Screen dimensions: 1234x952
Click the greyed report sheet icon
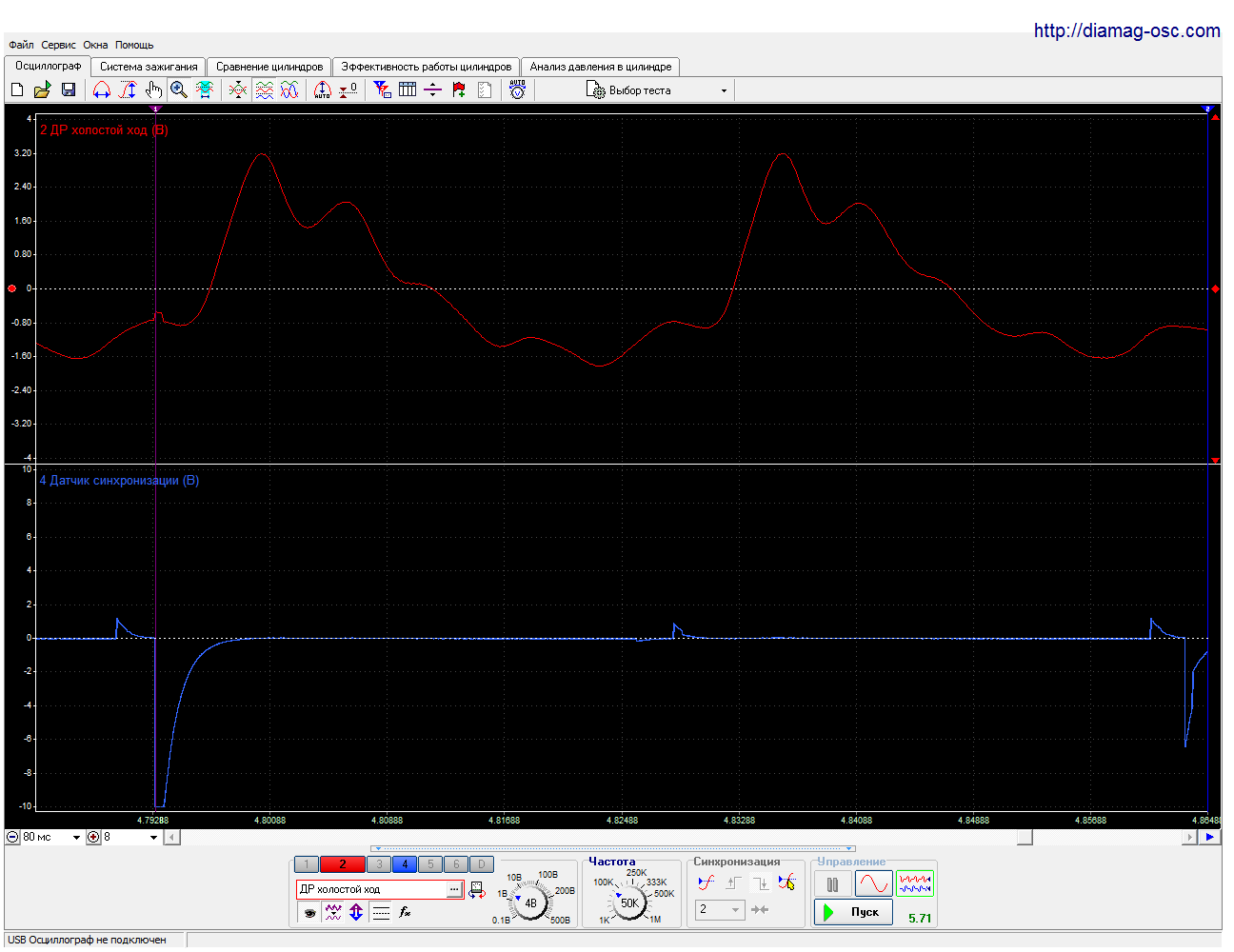coord(485,89)
